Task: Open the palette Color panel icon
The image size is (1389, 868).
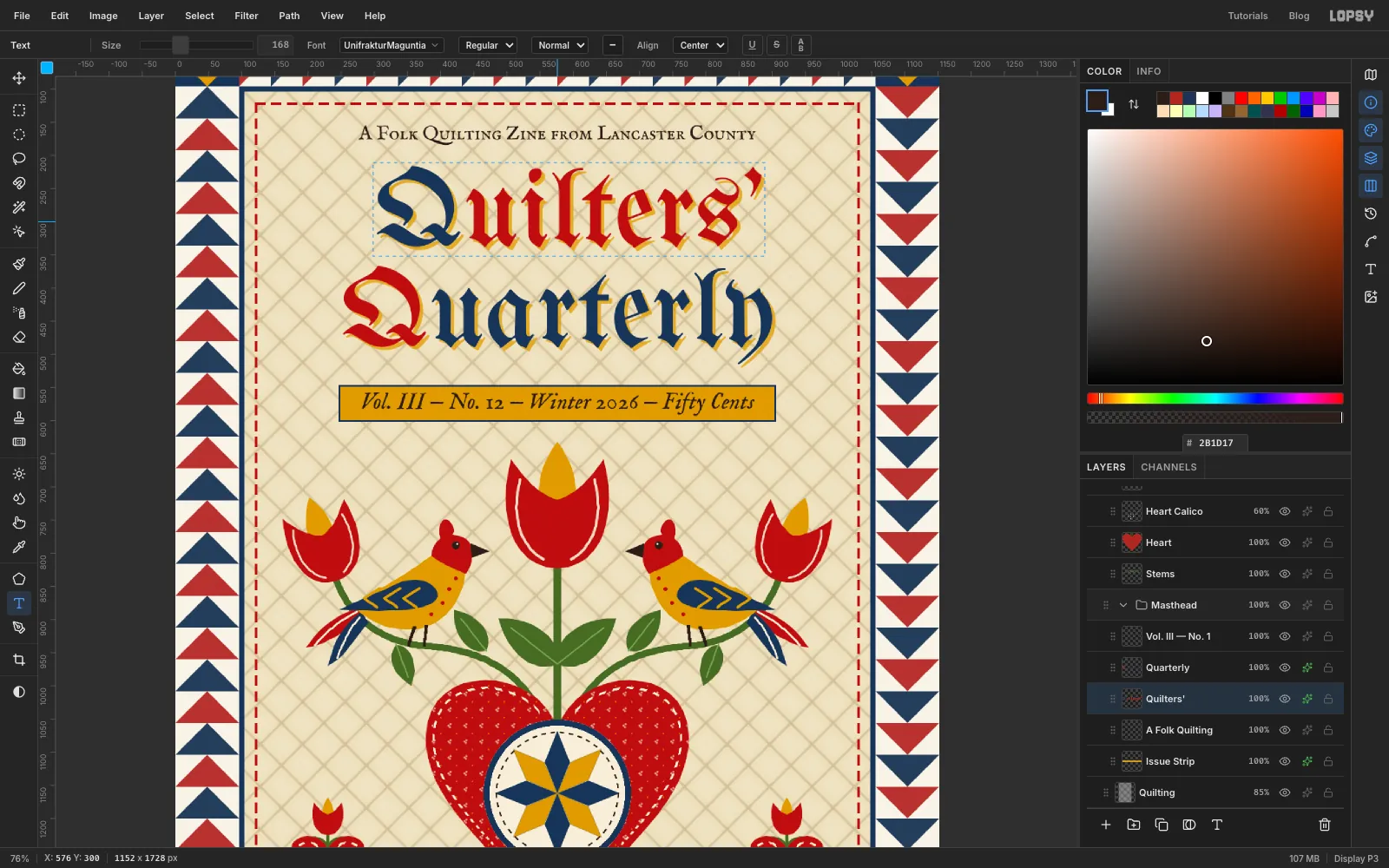Action: pos(1371,130)
